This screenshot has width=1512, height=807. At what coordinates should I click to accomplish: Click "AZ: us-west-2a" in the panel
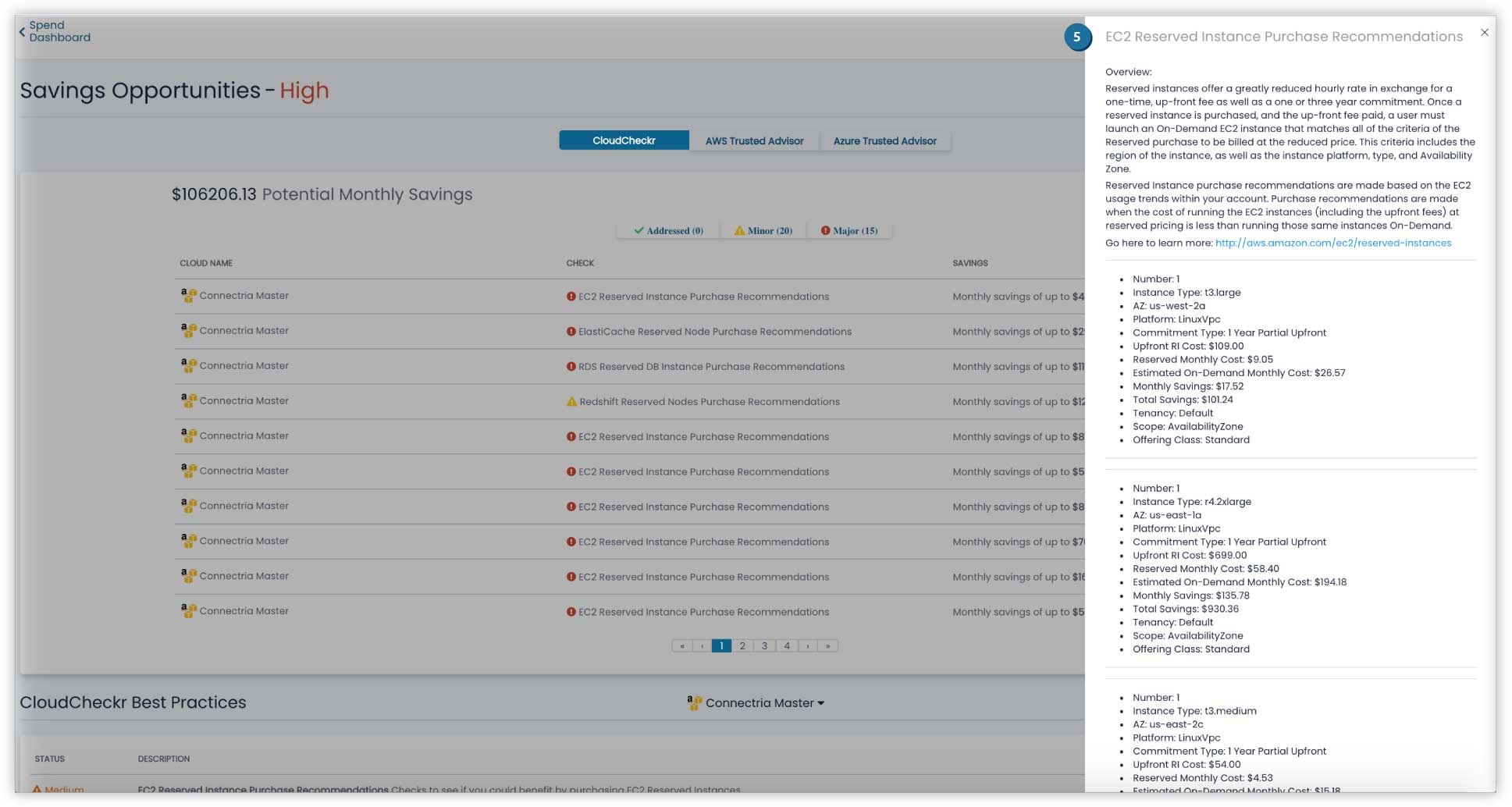tap(1169, 306)
